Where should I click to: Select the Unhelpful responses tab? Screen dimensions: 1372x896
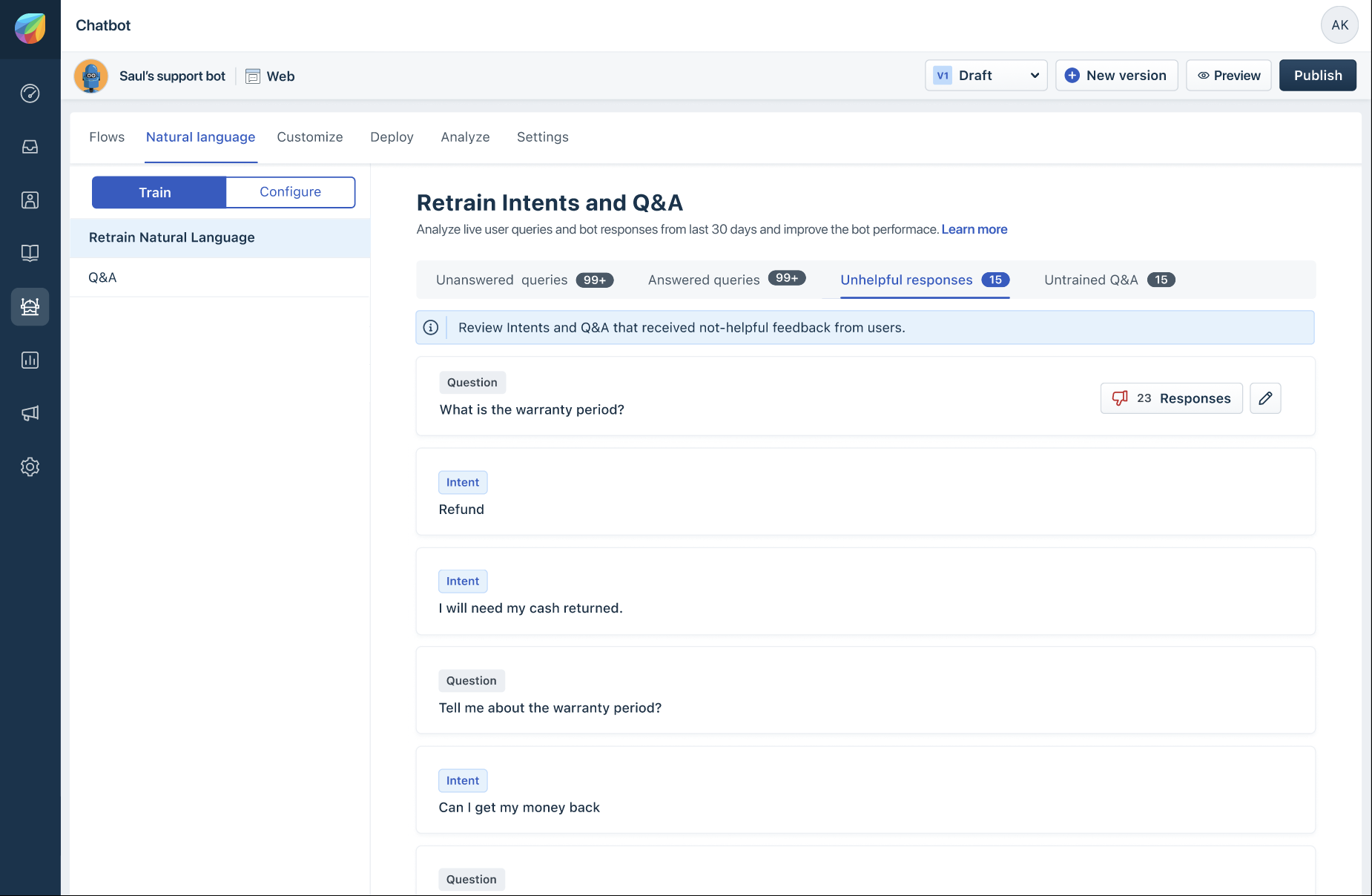pyautogui.click(x=925, y=280)
